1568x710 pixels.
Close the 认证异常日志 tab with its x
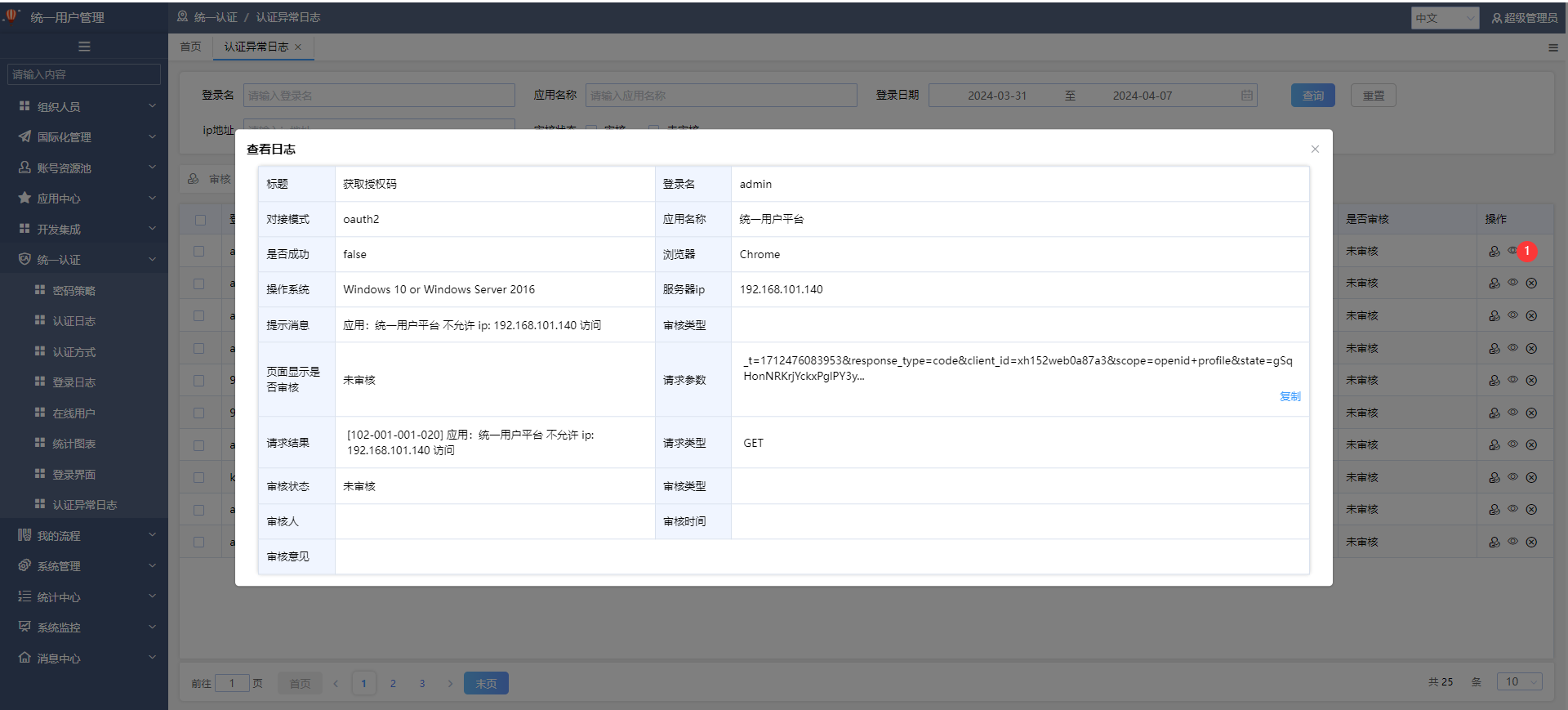[x=298, y=47]
